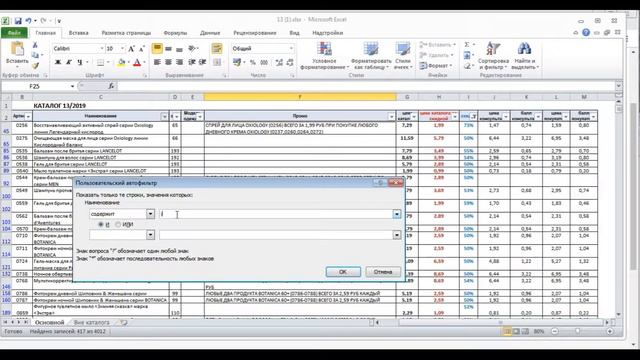
Task: Click Отмена (Cancel) in autofilter dialog
Action: 383,272
